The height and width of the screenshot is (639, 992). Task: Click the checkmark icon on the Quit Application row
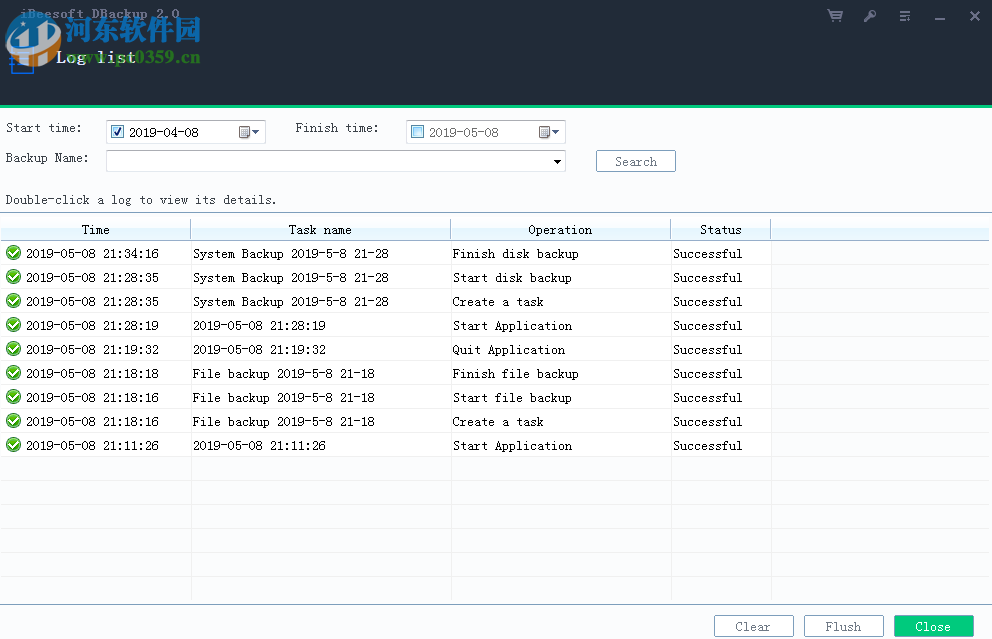pos(13,349)
